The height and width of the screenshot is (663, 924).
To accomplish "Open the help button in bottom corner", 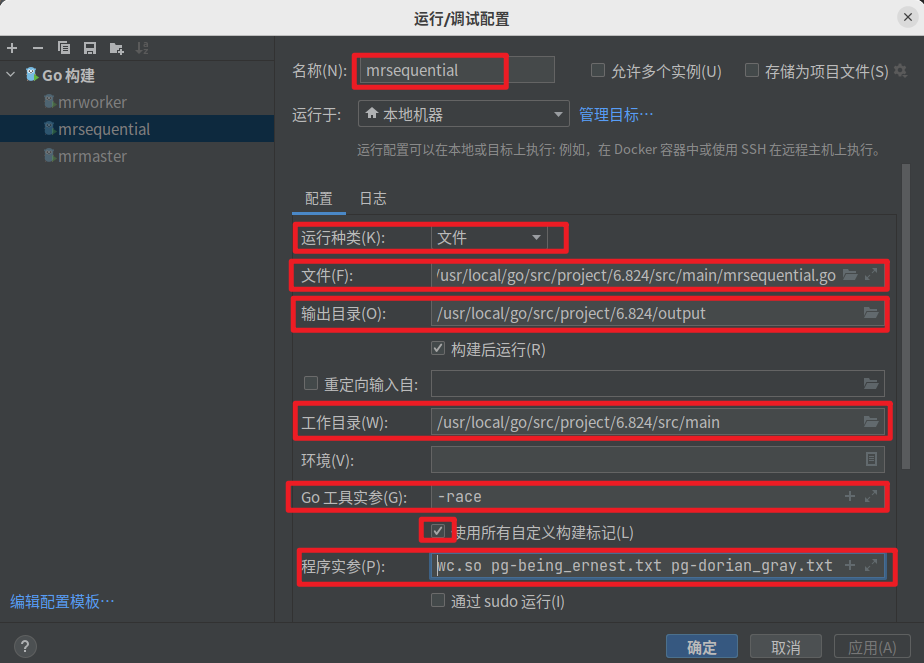I will (24, 646).
